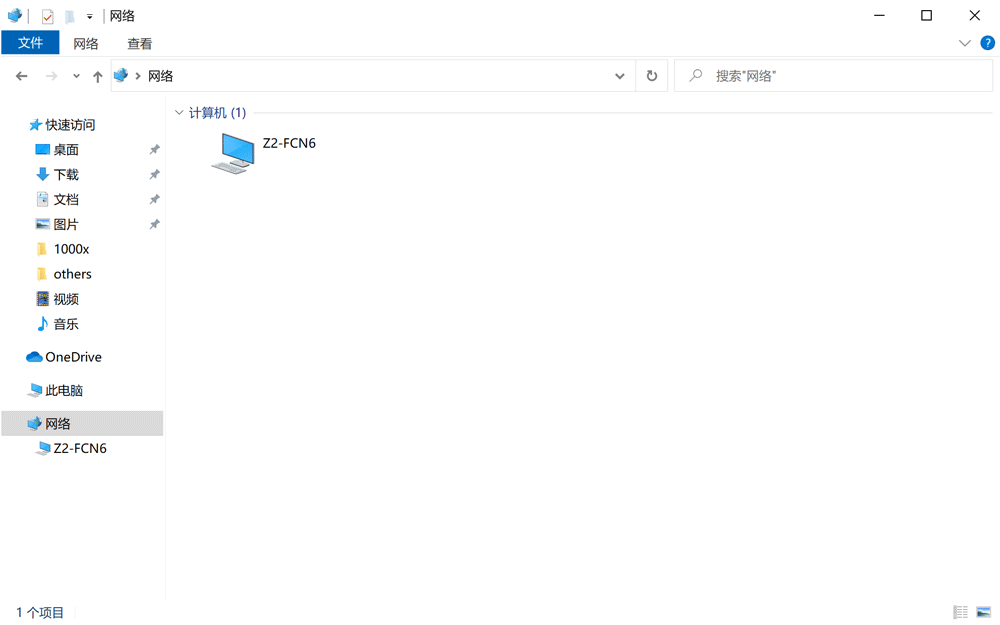Switch to large icons view in status bar
Screen dimensions: 1000x625
[983, 612]
